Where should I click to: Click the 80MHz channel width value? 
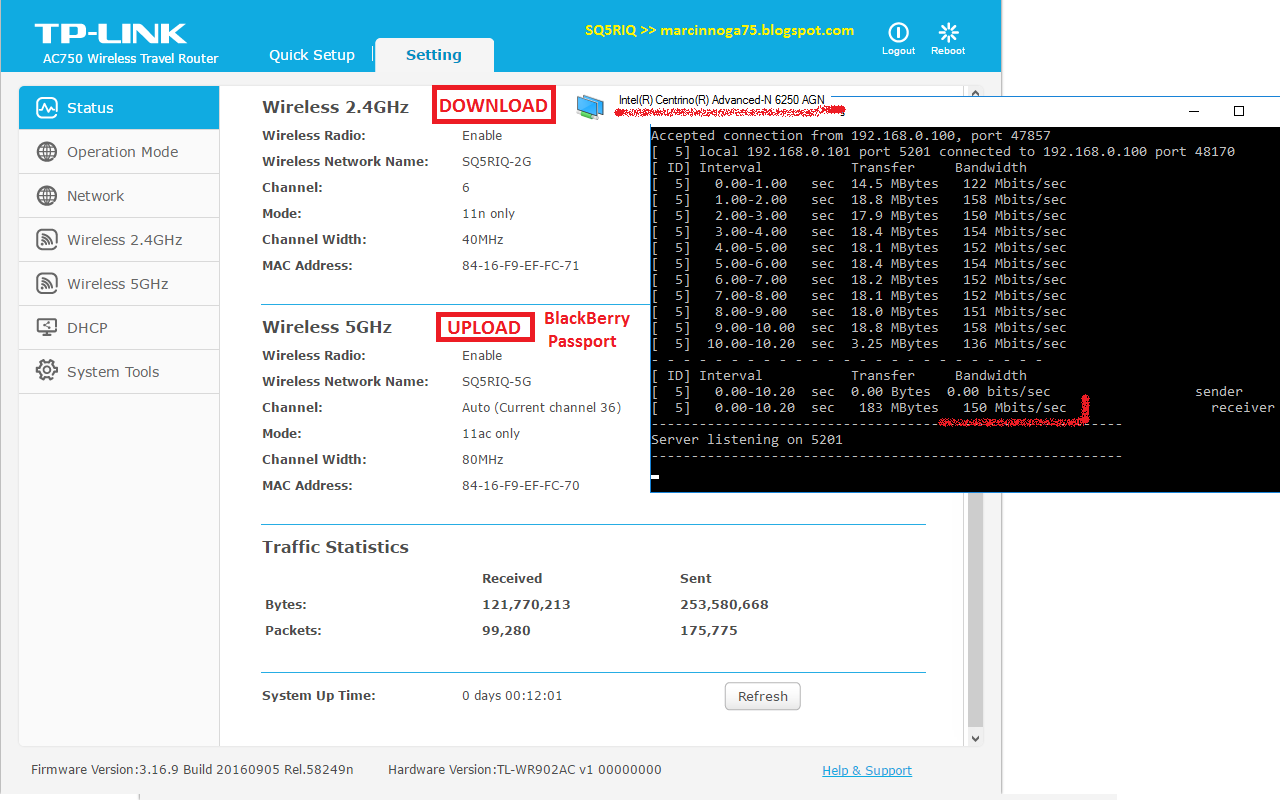pyautogui.click(x=484, y=459)
